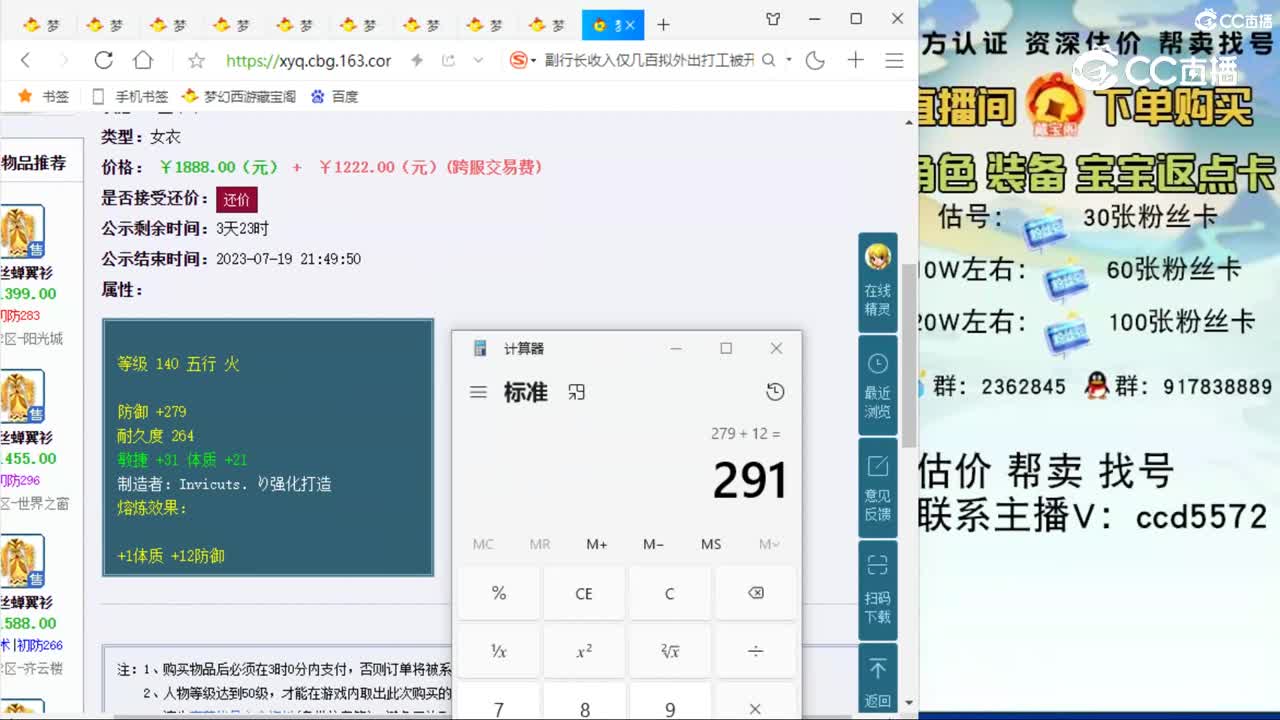Viewport: 1280px width, 720px height.
Task: Open the browser hamburger menu
Action: (893, 60)
